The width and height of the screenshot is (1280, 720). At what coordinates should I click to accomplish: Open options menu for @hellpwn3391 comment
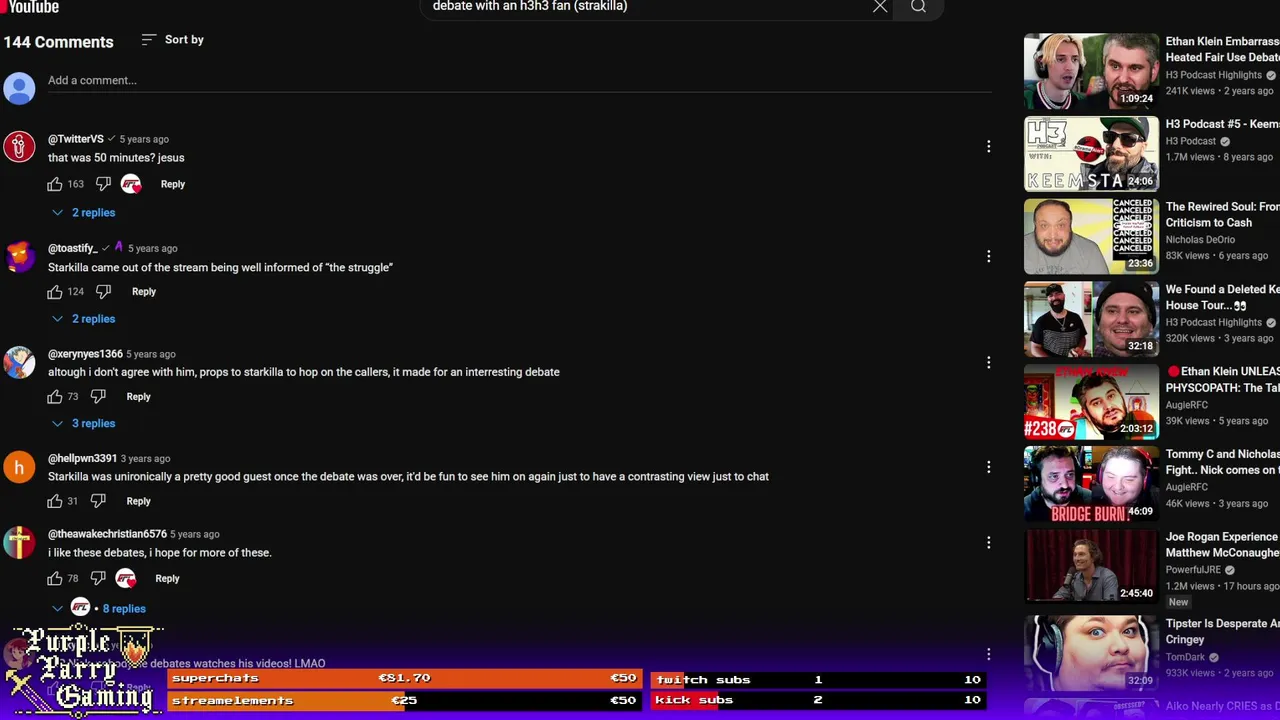pos(988,467)
